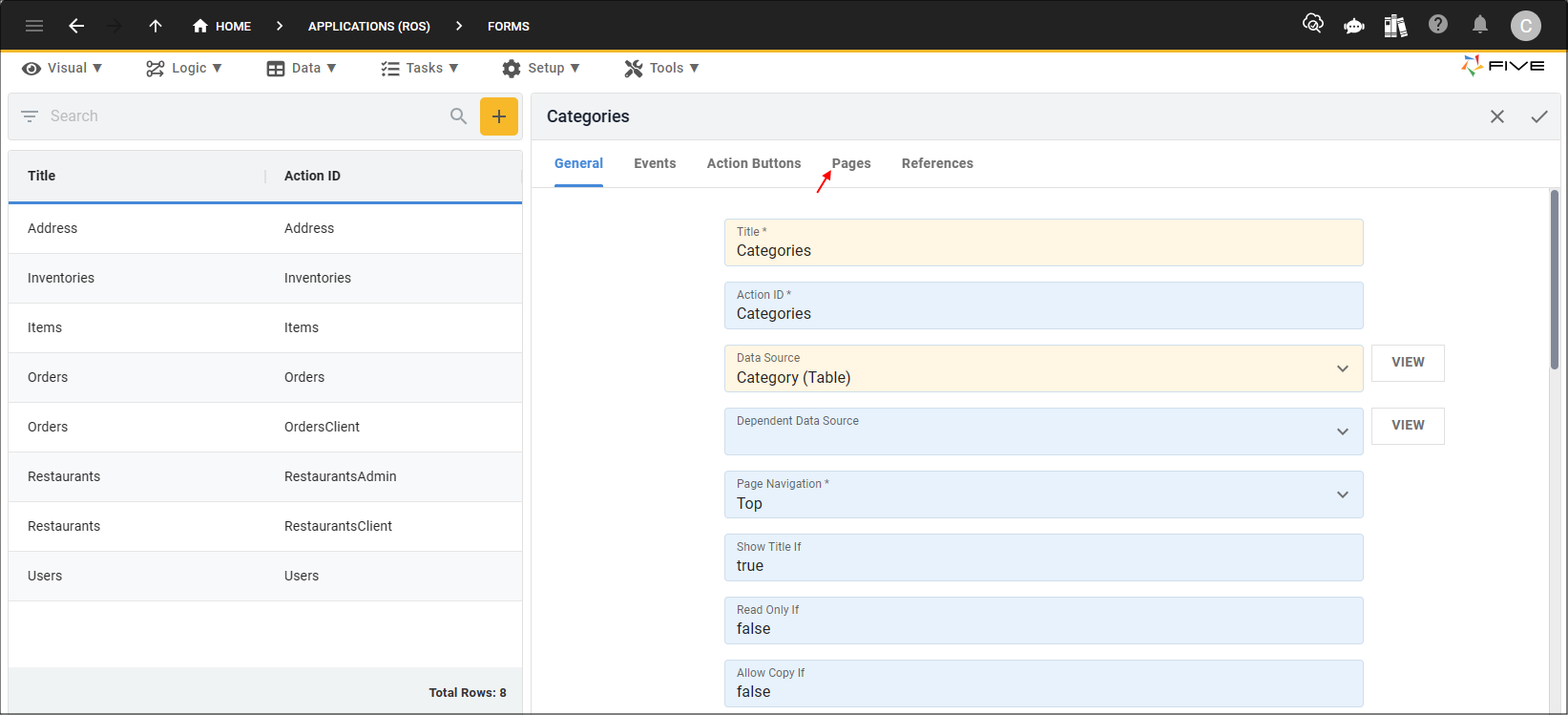1568x715 pixels.
Task: Click the Read Only If field
Action: point(1043,620)
